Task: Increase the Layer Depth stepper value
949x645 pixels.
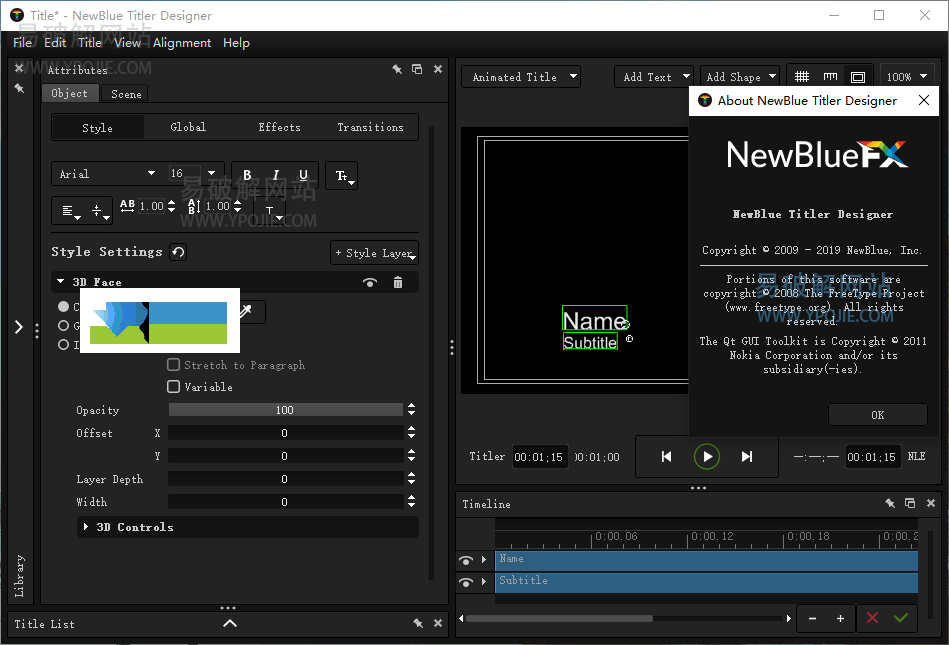Action: click(412, 476)
